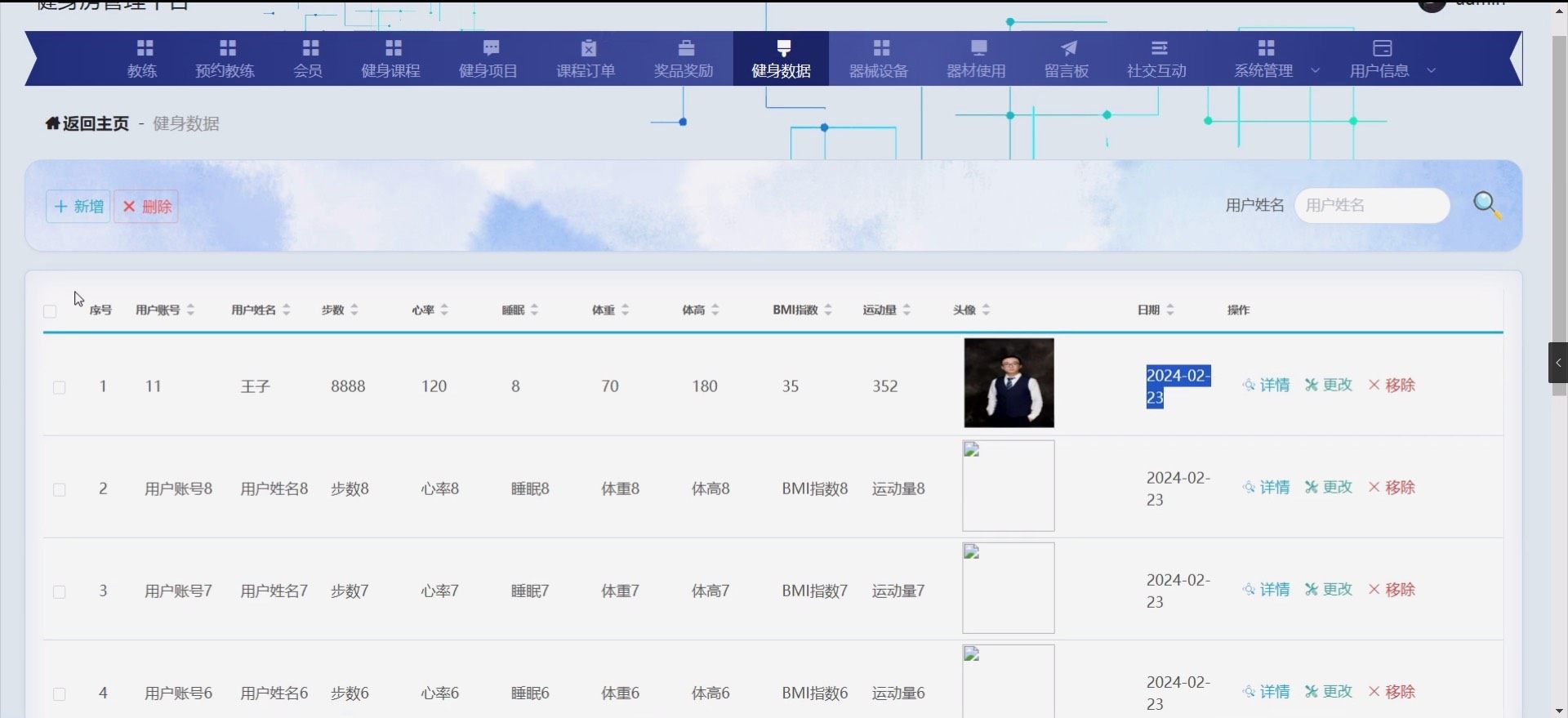The height and width of the screenshot is (718, 1568).
Task: Go to the 会员 menu tab
Action: (x=308, y=60)
